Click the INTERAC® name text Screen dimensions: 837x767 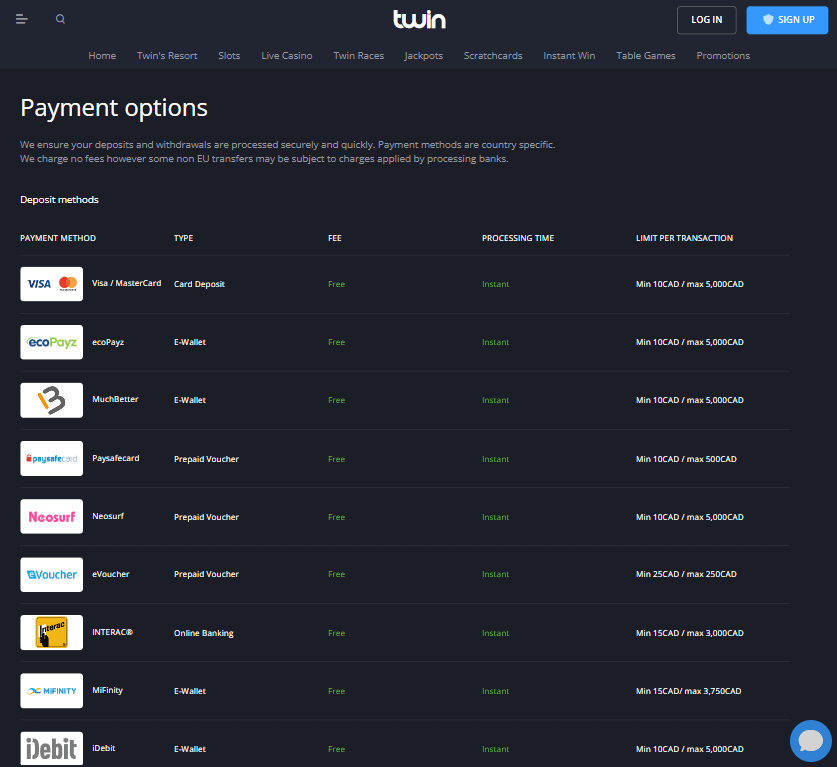[x=113, y=632]
